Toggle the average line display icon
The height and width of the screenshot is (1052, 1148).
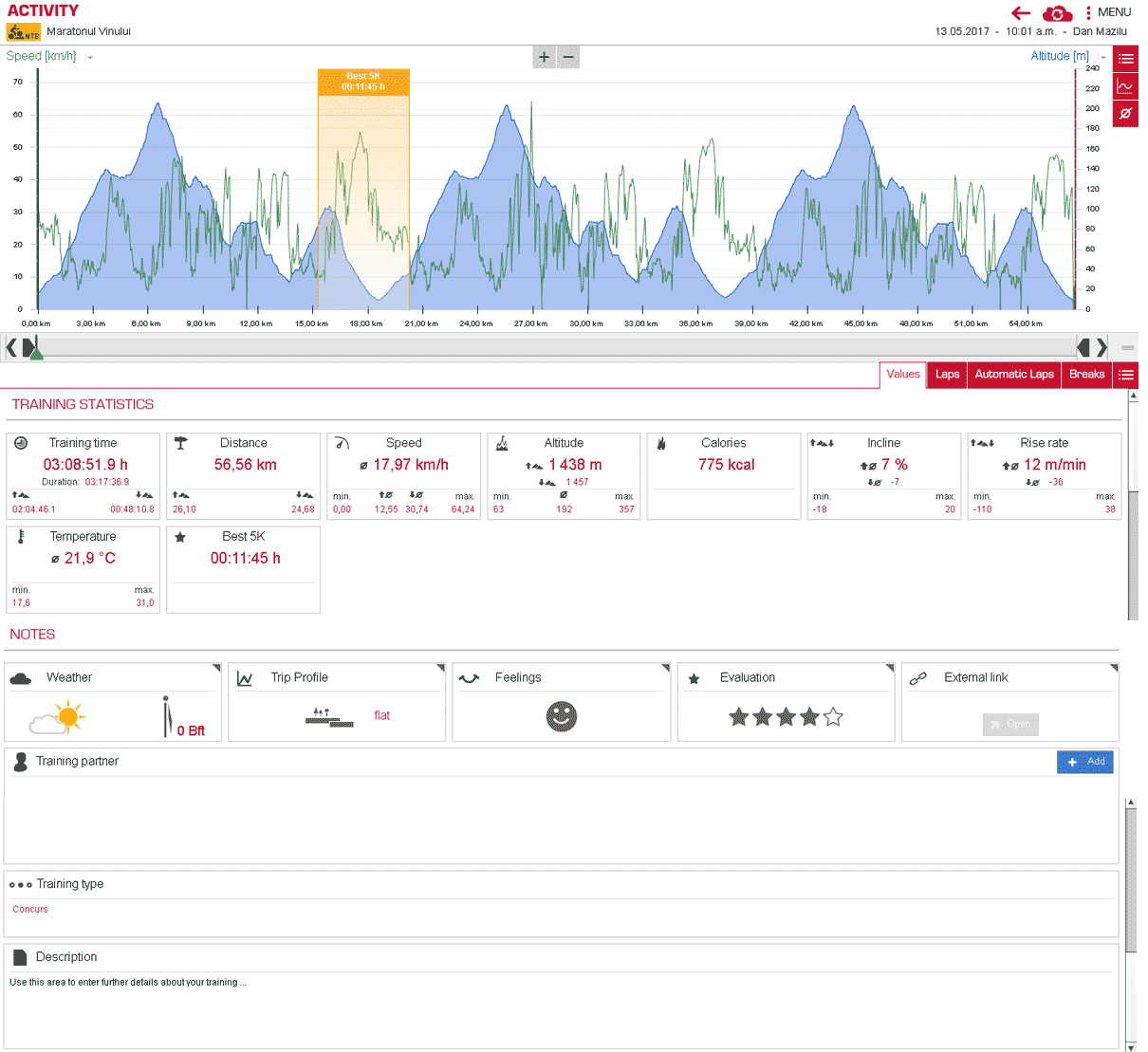click(1125, 113)
